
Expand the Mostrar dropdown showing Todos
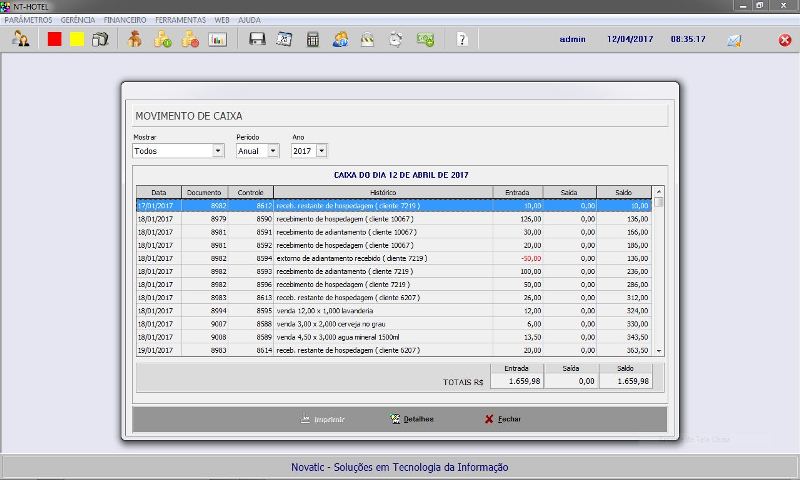pyautogui.click(x=218, y=151)
